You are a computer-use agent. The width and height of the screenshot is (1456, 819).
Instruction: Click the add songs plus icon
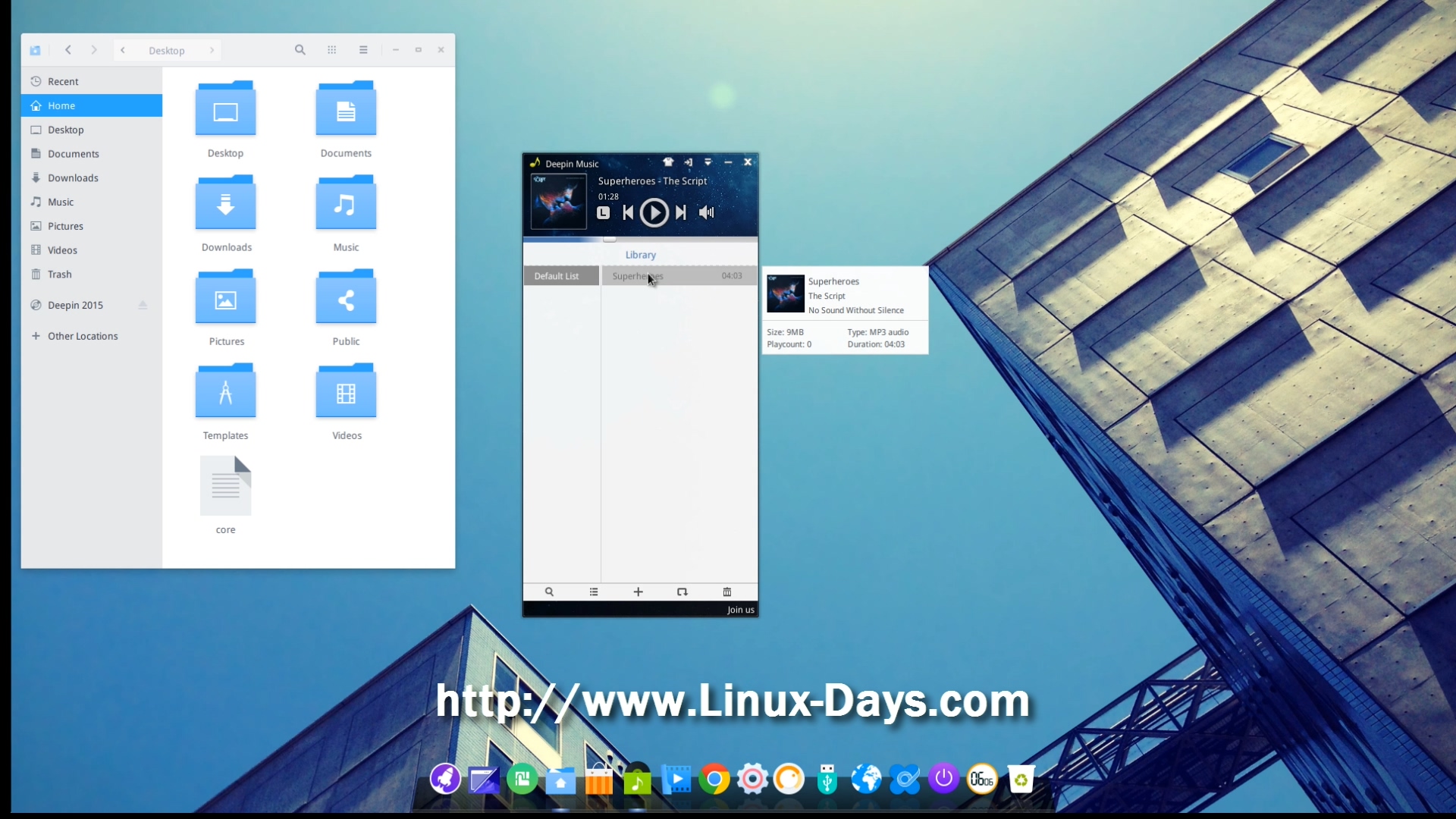pos(638,592)
